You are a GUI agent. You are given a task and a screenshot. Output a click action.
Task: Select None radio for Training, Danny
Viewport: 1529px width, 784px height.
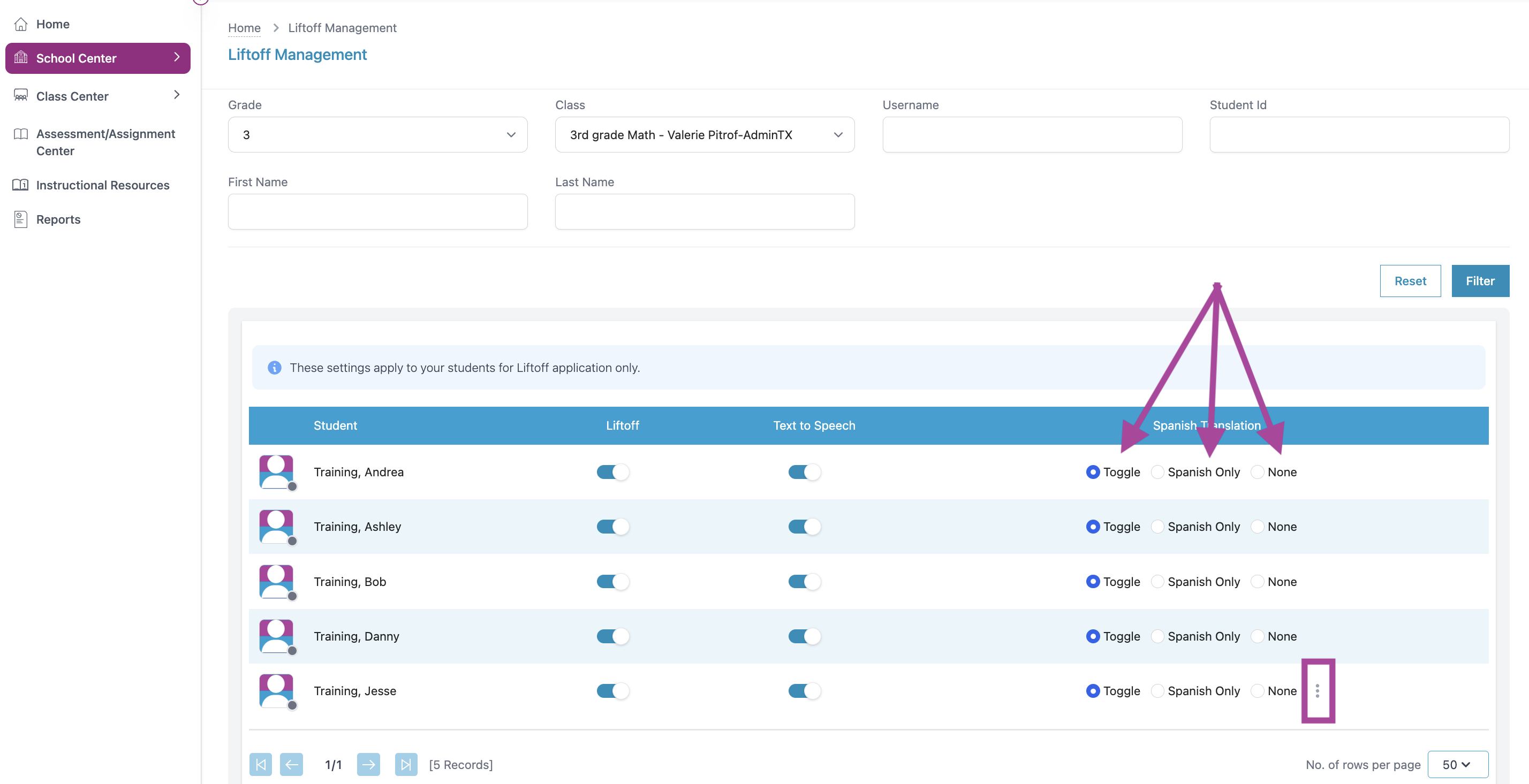(1257, 636)
